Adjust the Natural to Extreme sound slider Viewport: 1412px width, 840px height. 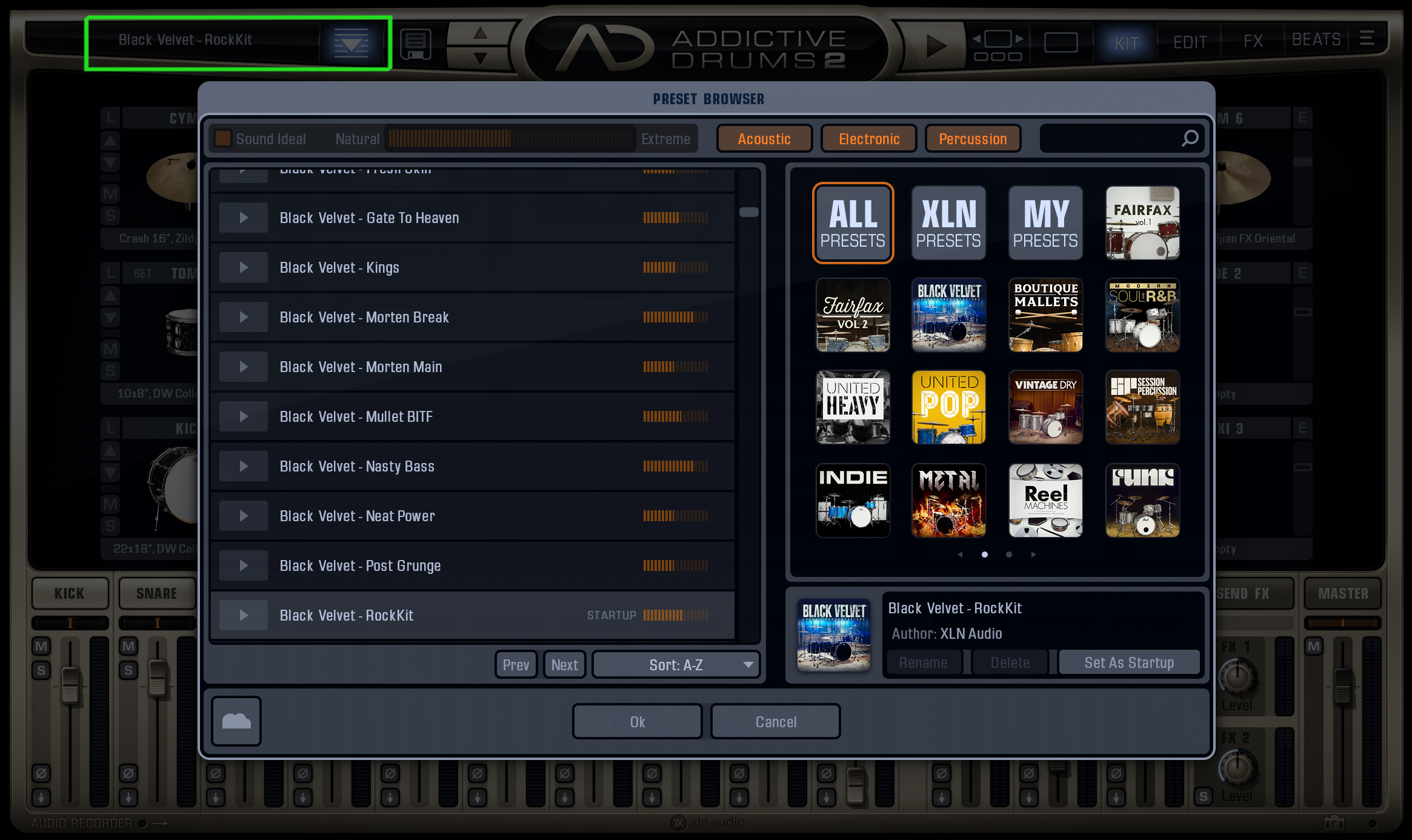(510, 139)
